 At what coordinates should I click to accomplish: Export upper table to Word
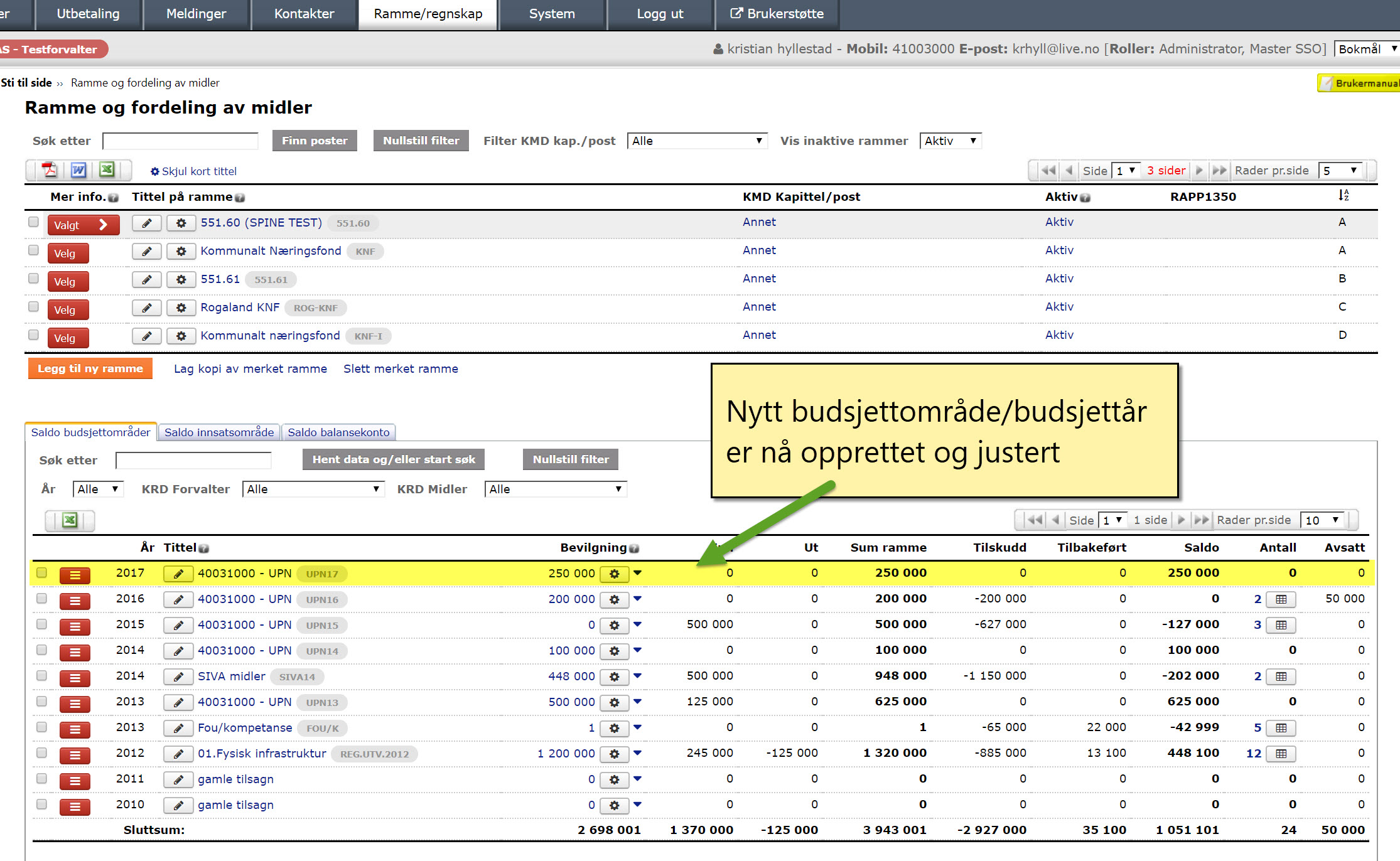point(78,170)
